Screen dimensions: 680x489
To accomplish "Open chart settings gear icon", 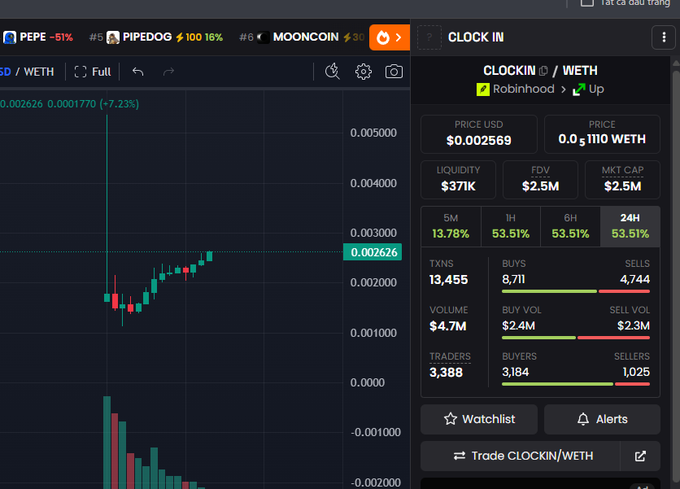I will tap(363, 72).
